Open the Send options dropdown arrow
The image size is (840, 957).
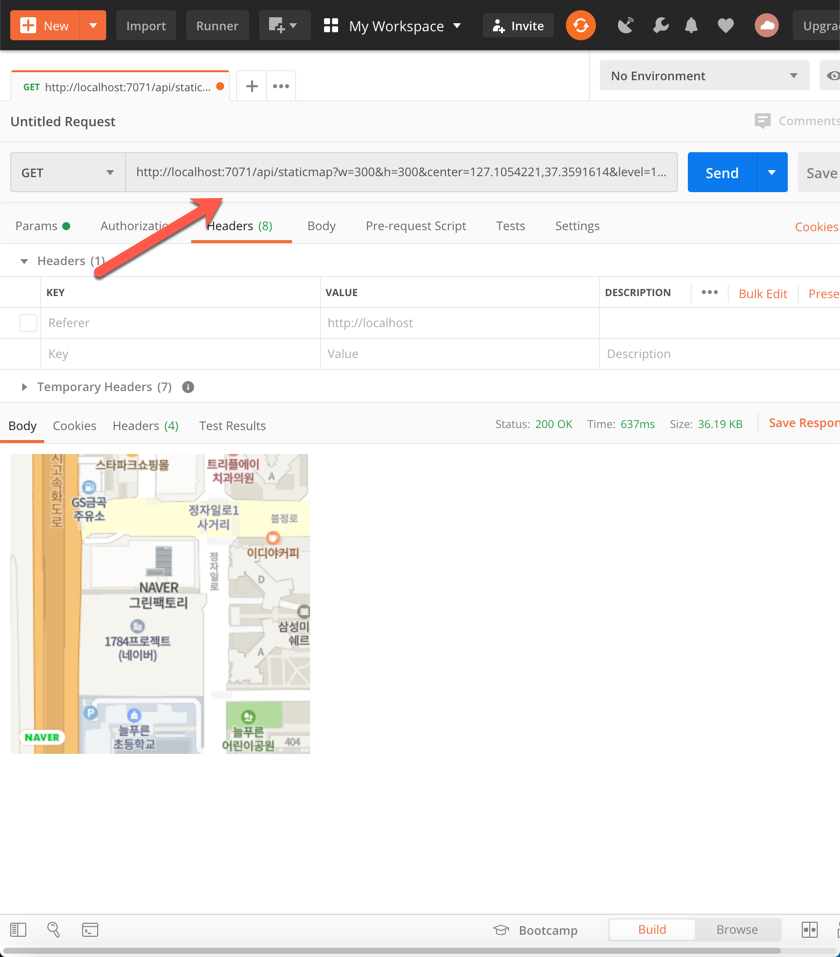772,173
